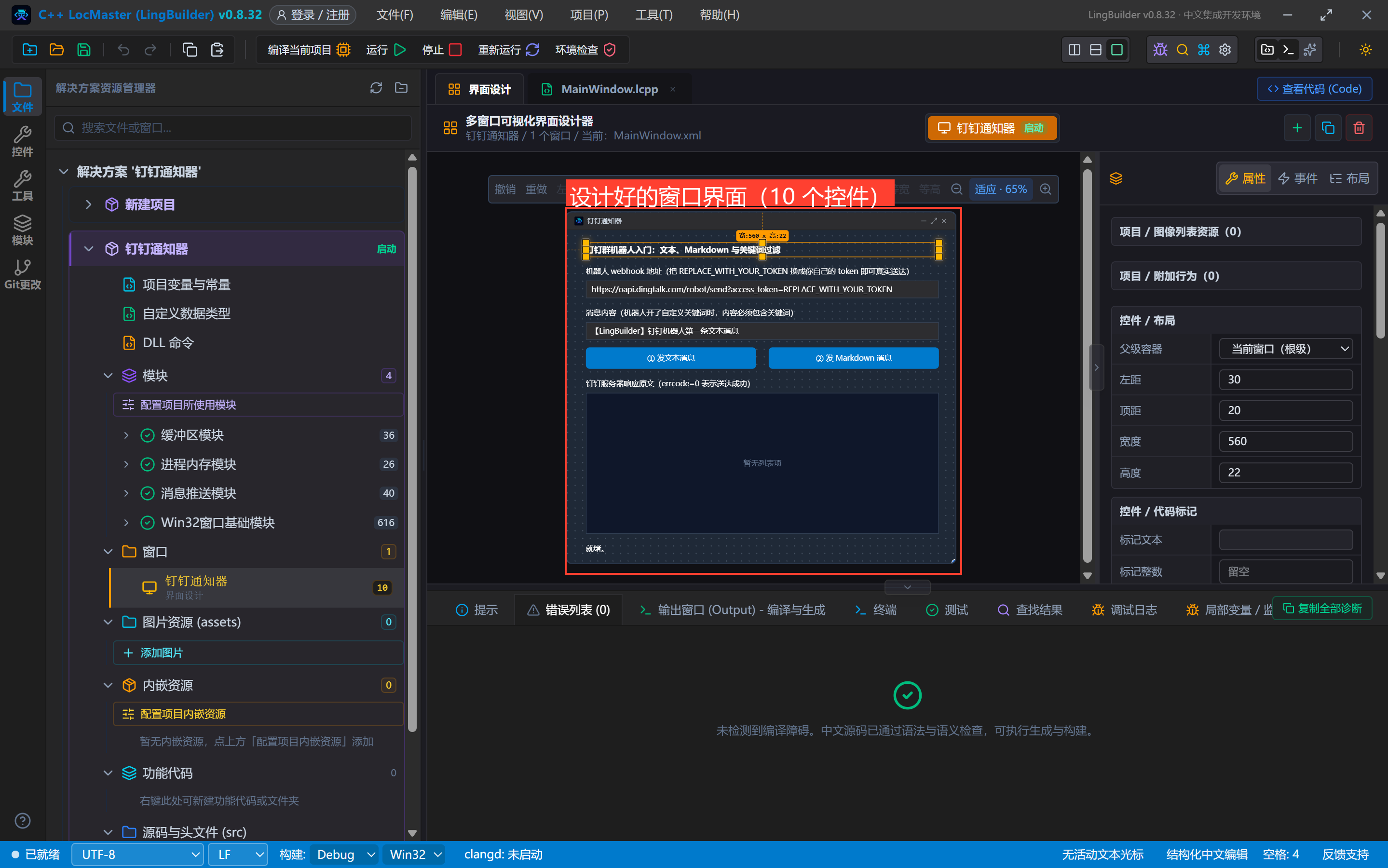
Task: Open the 文件(F) menu
Action: (x=395, y=15)
